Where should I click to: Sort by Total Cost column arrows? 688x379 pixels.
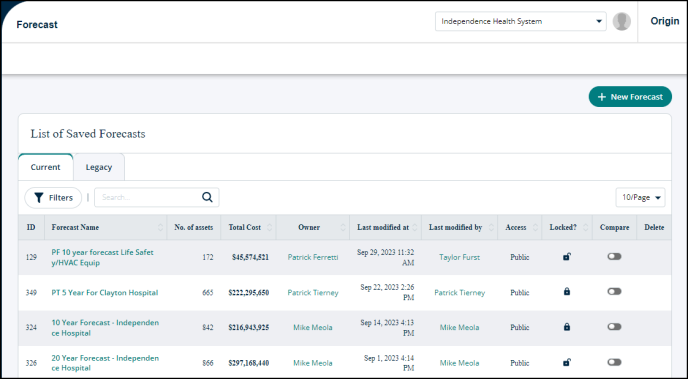tap(269, 227)
